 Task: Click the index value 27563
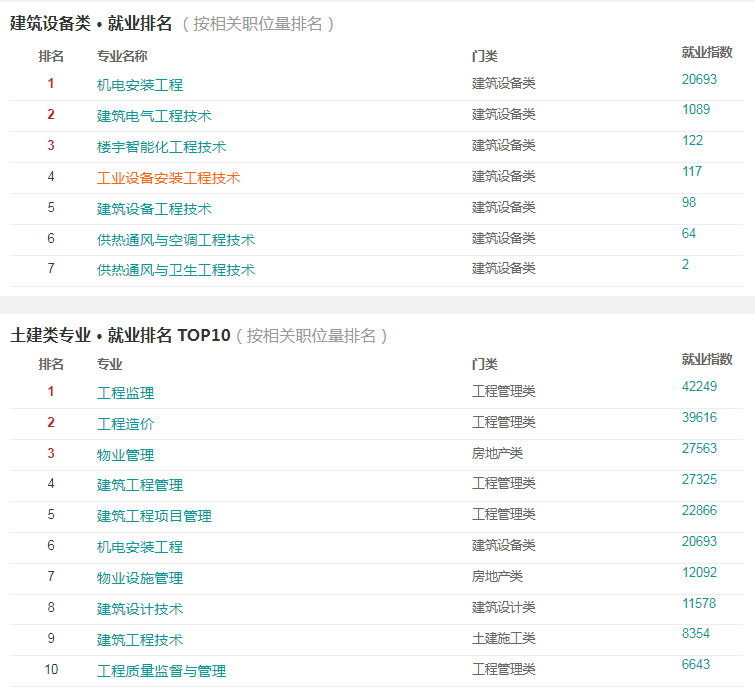(699, 448)
